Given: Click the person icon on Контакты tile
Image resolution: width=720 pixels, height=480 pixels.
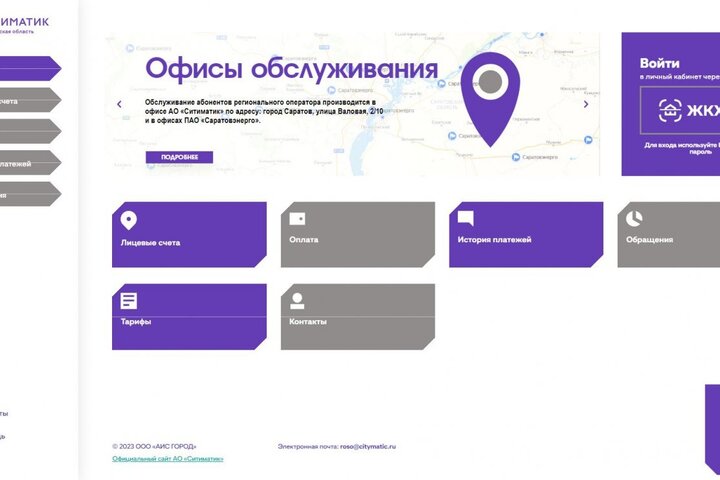Looking at the screenshot, I should click(297, 301).
